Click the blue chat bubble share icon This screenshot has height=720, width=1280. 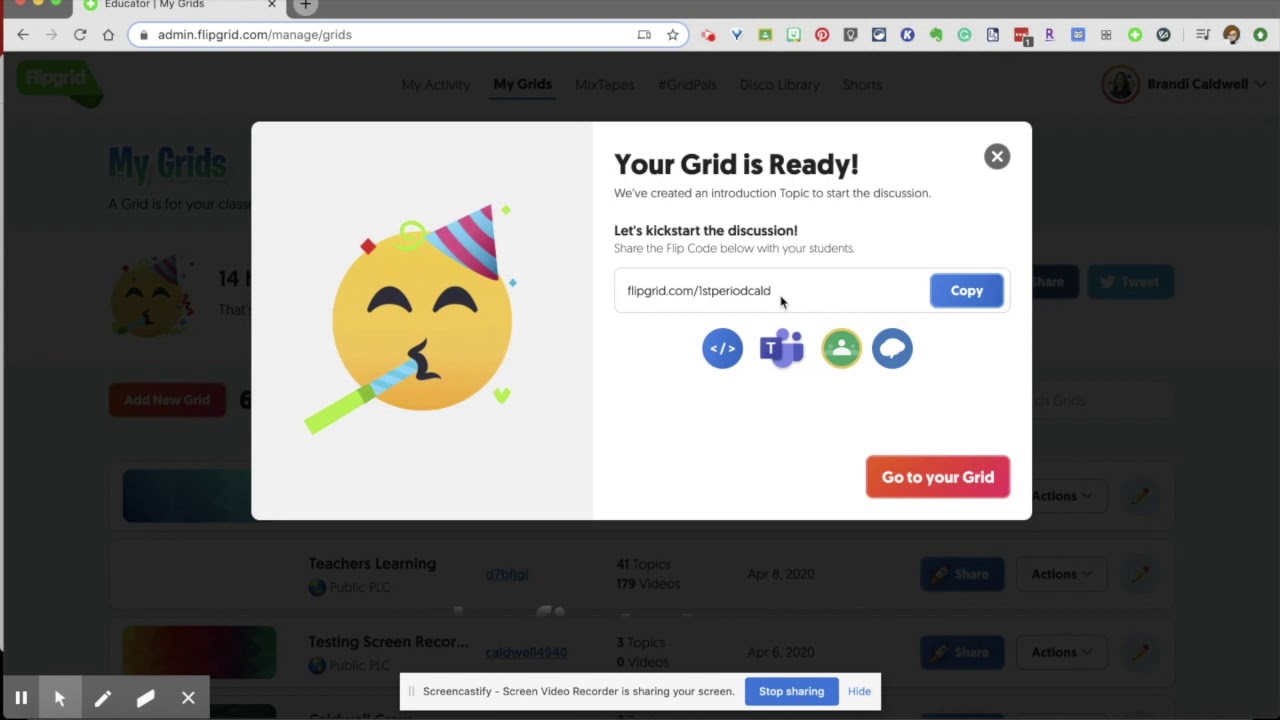(892, 348)
